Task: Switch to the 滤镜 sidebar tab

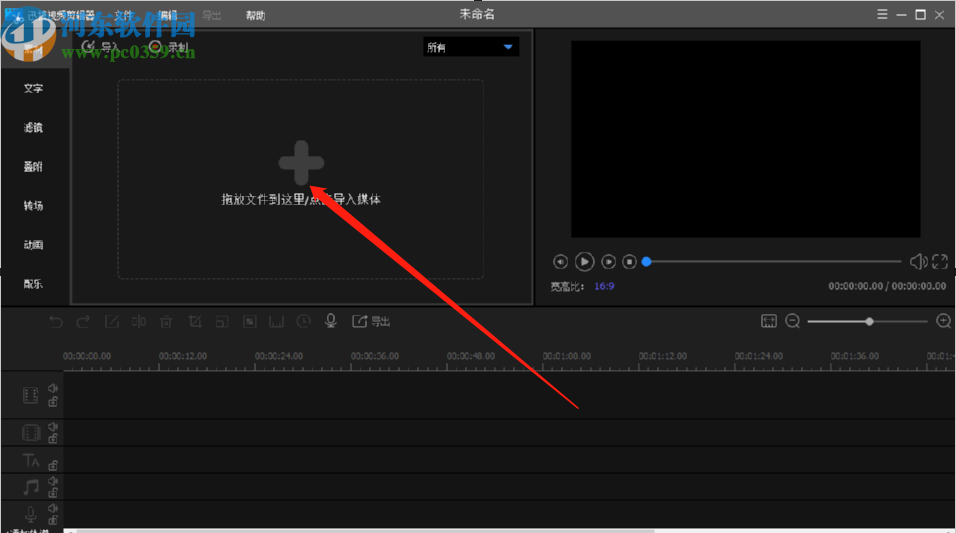Action: [x=34, y=127]
